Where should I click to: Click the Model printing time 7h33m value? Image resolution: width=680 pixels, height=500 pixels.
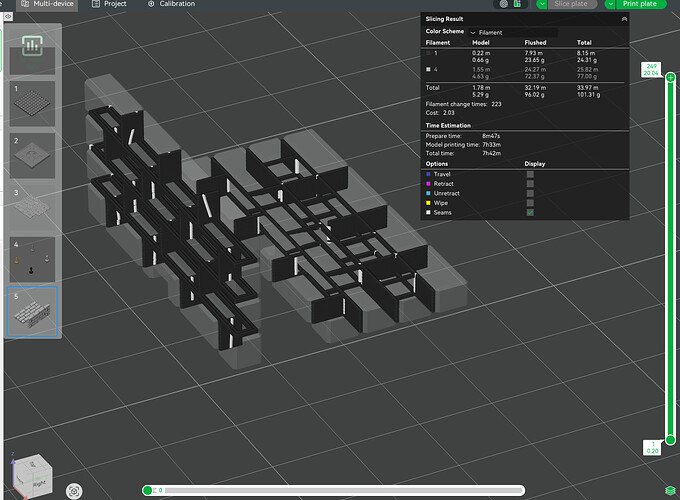[x=491, y=145]
